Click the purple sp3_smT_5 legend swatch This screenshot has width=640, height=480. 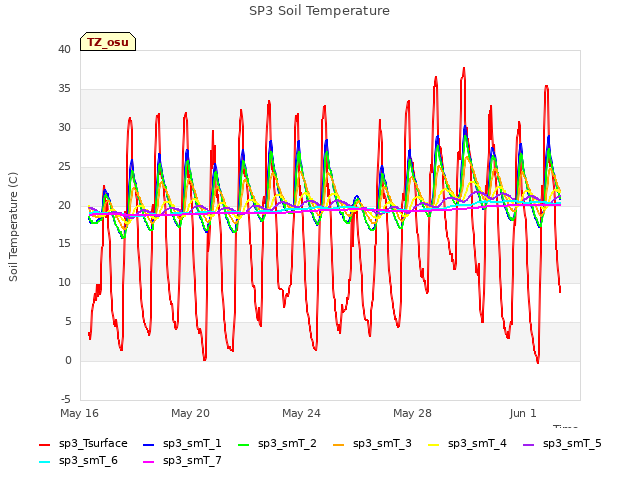point(529,444)
